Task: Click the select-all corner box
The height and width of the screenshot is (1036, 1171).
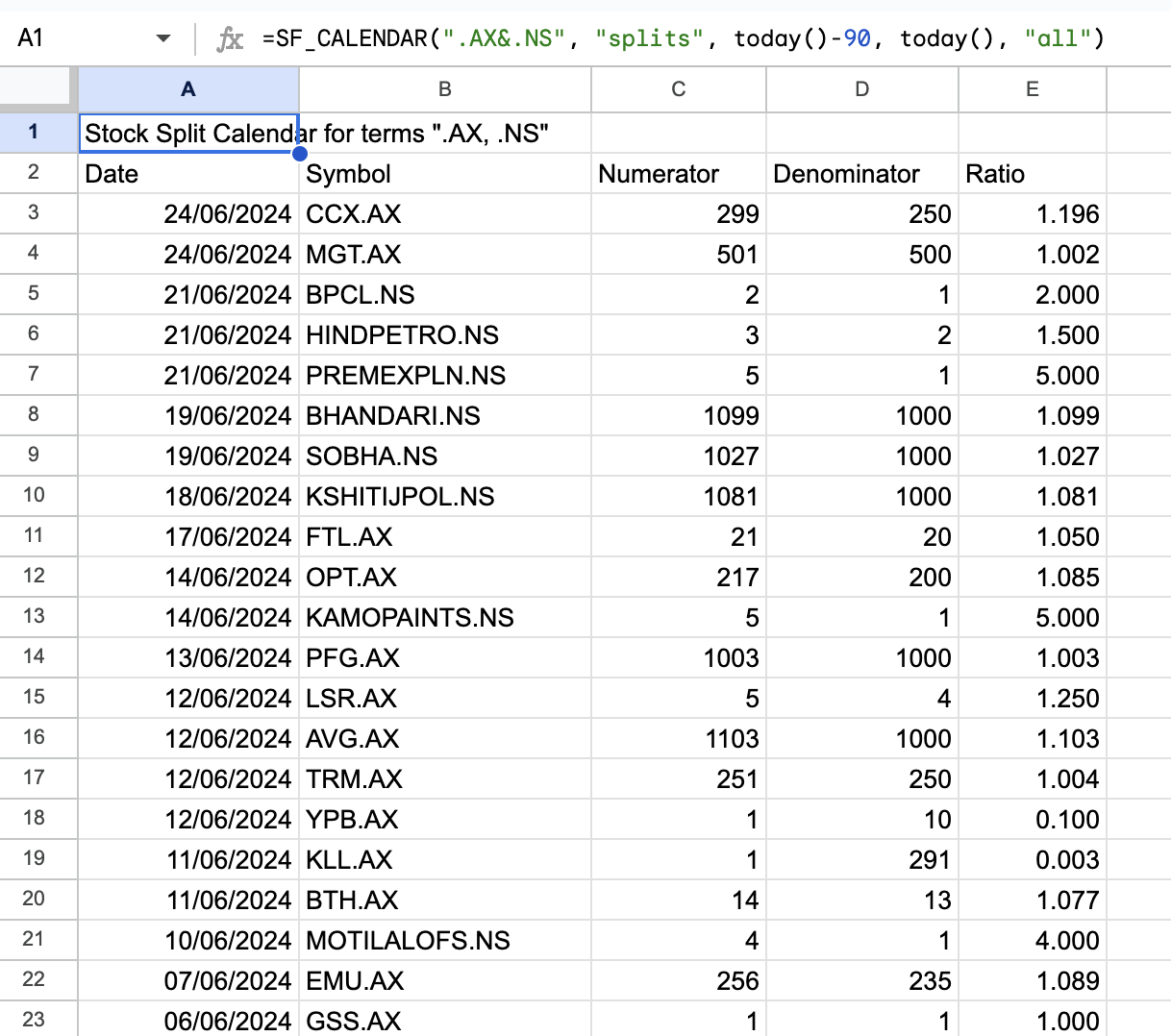Action: tap(38, 88)
